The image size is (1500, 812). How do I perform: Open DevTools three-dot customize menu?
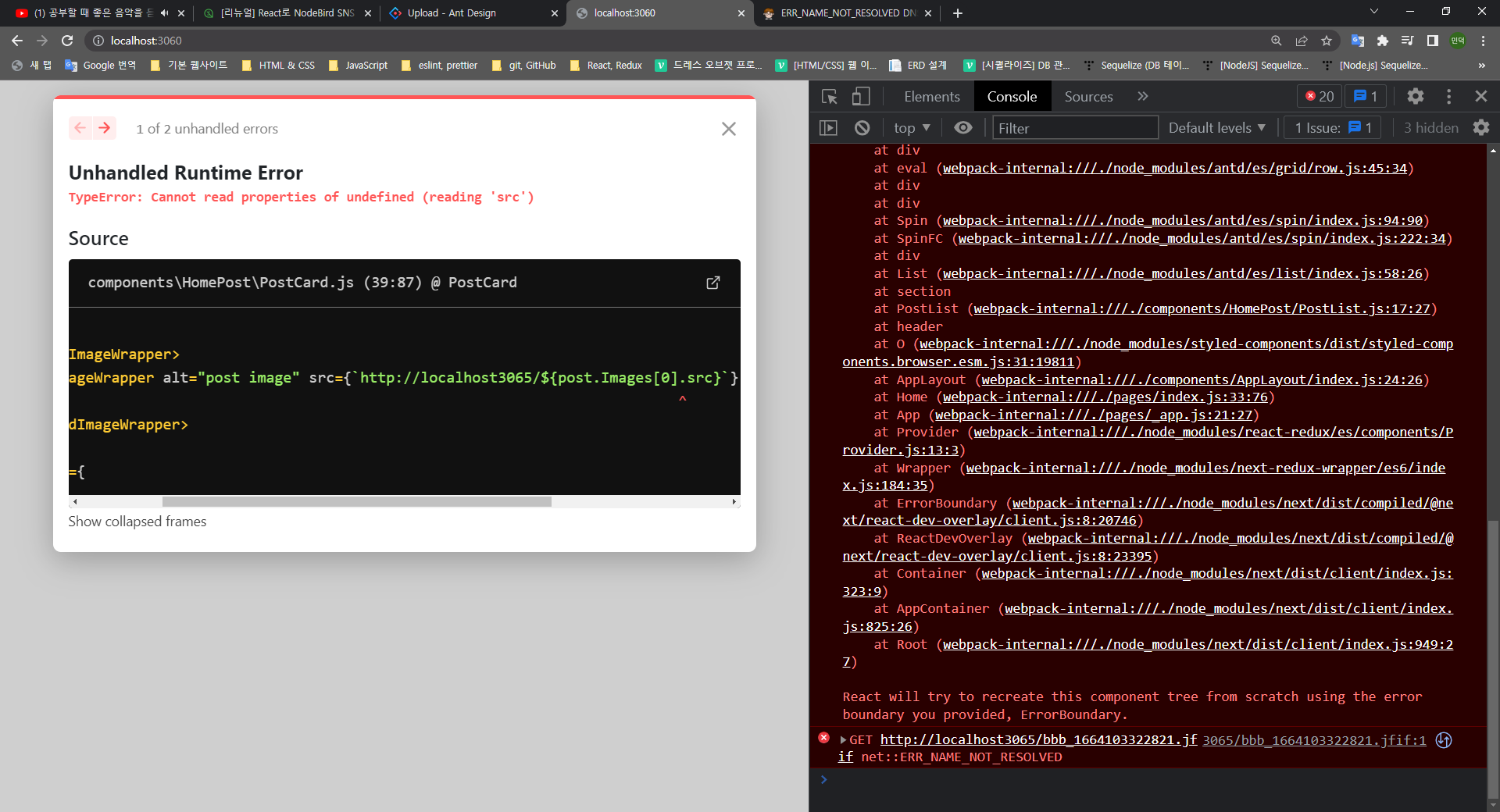coord(1448,96)
